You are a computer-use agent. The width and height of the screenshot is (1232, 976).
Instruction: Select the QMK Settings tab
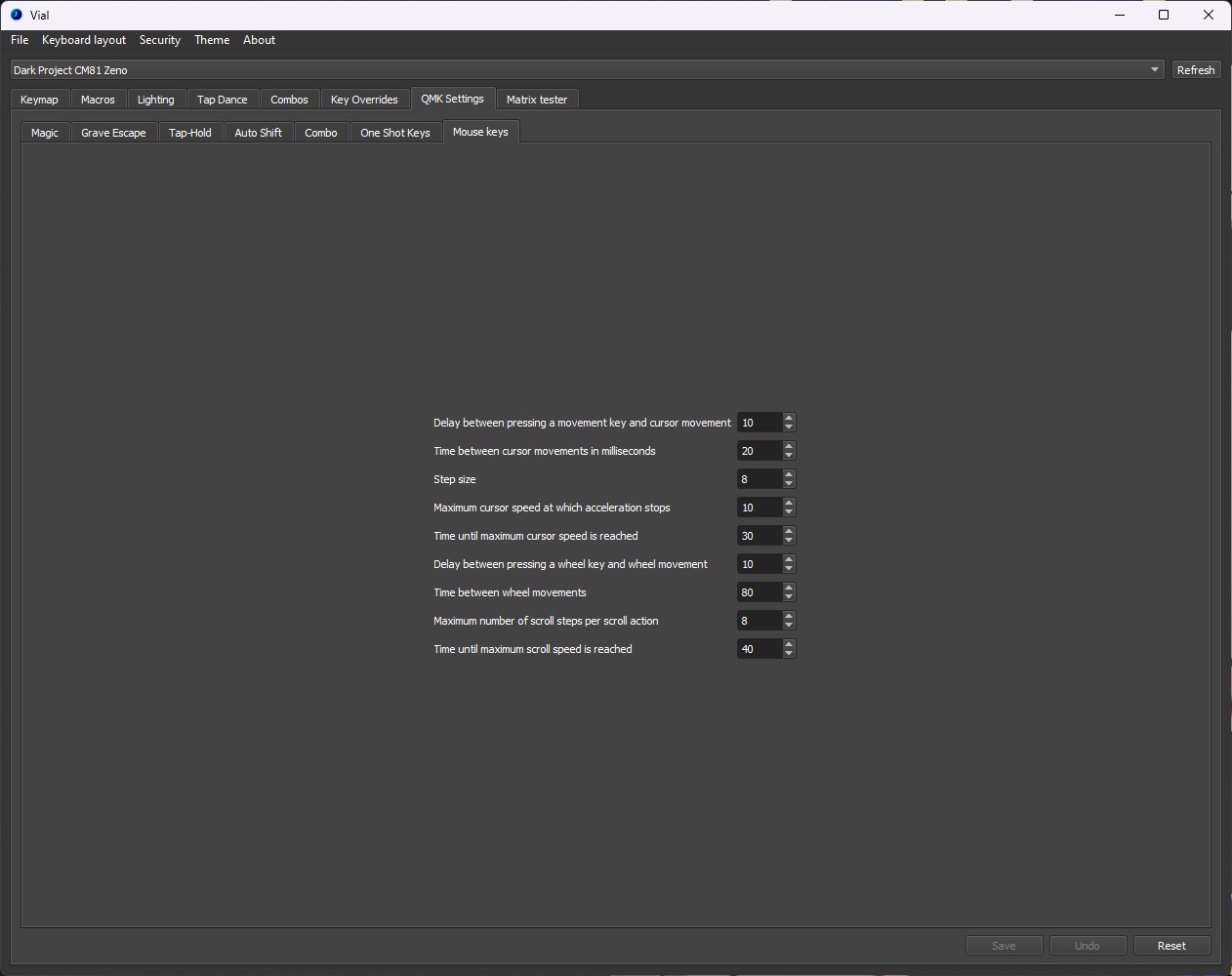click(x=452, y=99)
